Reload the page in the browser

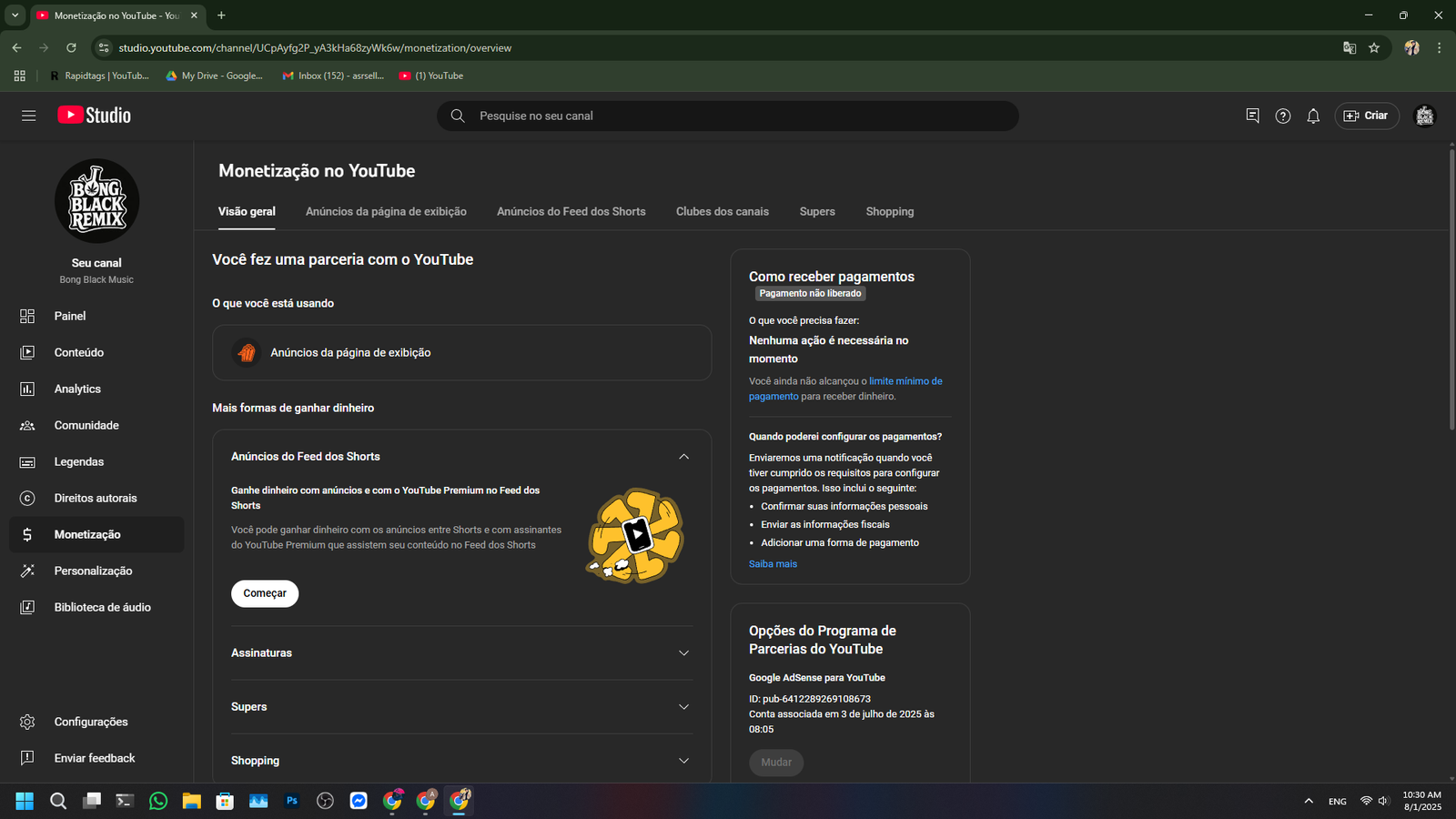(x=71, y=47)
